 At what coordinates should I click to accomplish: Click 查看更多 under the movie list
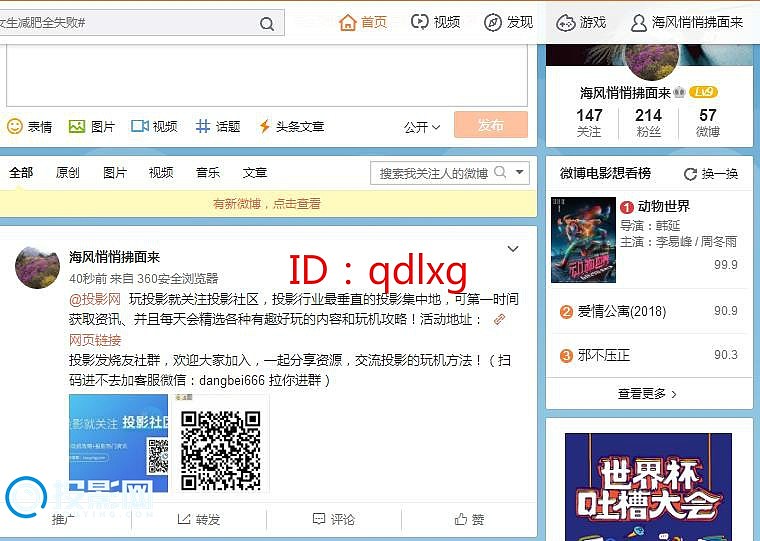(648, 393)
